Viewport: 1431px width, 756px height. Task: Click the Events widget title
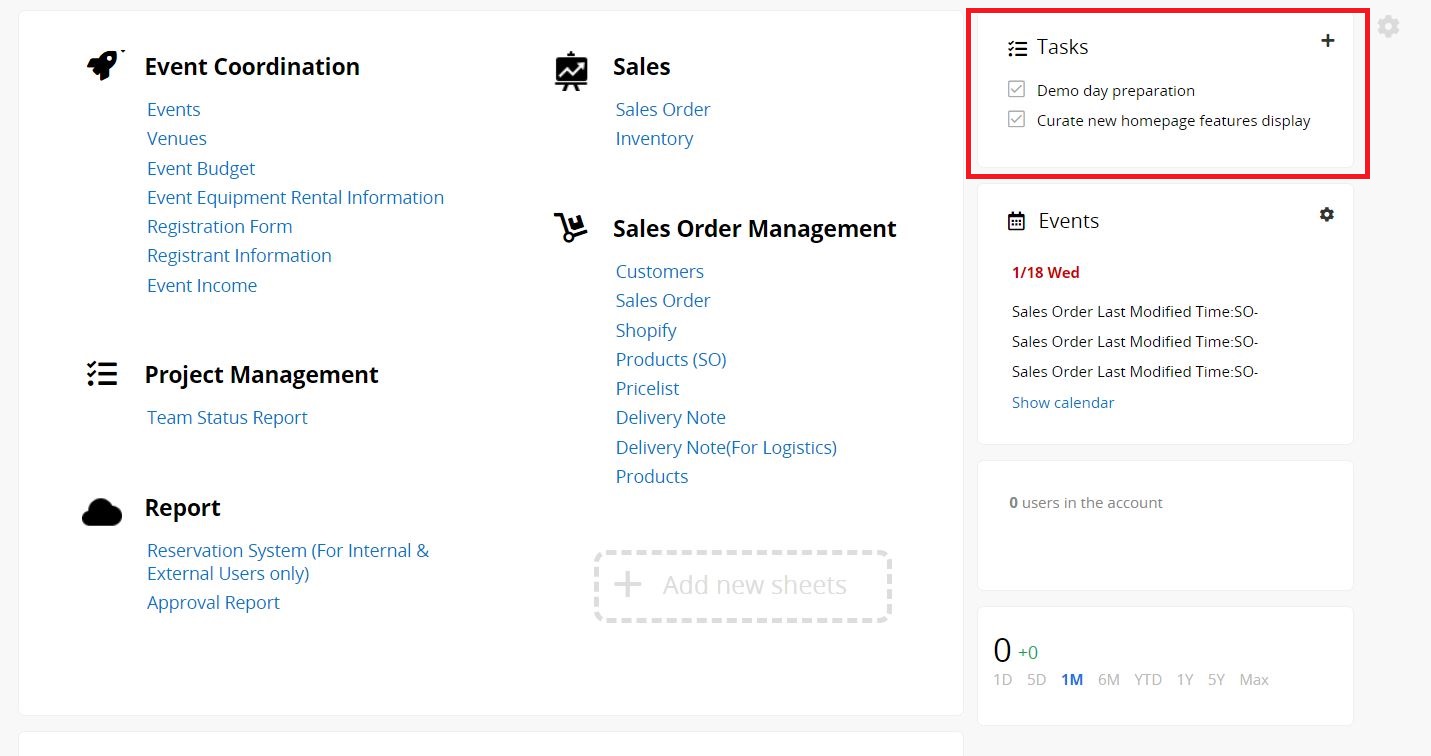click(x=1068, y=221)
